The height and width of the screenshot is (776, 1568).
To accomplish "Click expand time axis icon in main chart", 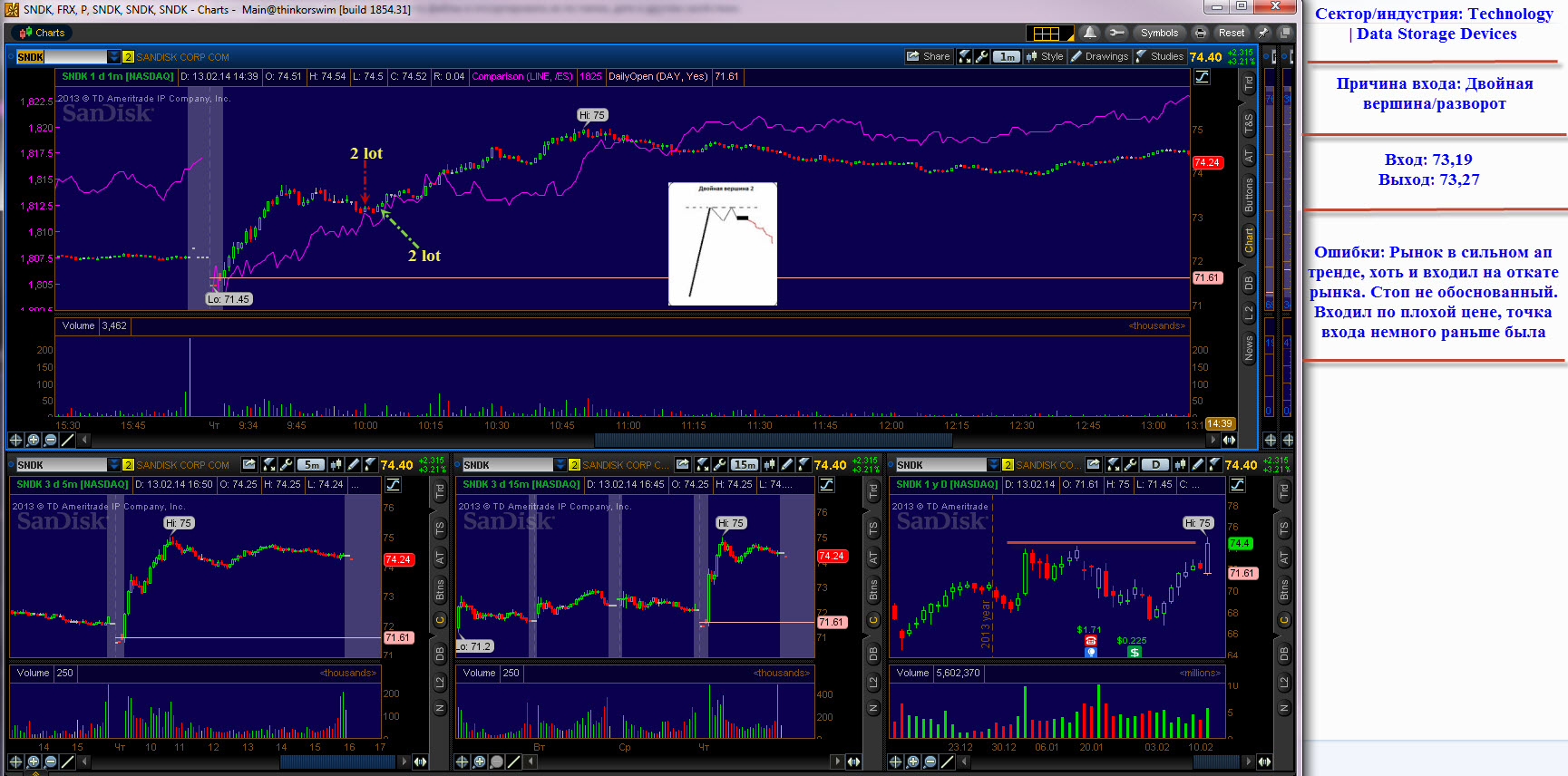I will pyautogui.click(x=1229, y=440).
